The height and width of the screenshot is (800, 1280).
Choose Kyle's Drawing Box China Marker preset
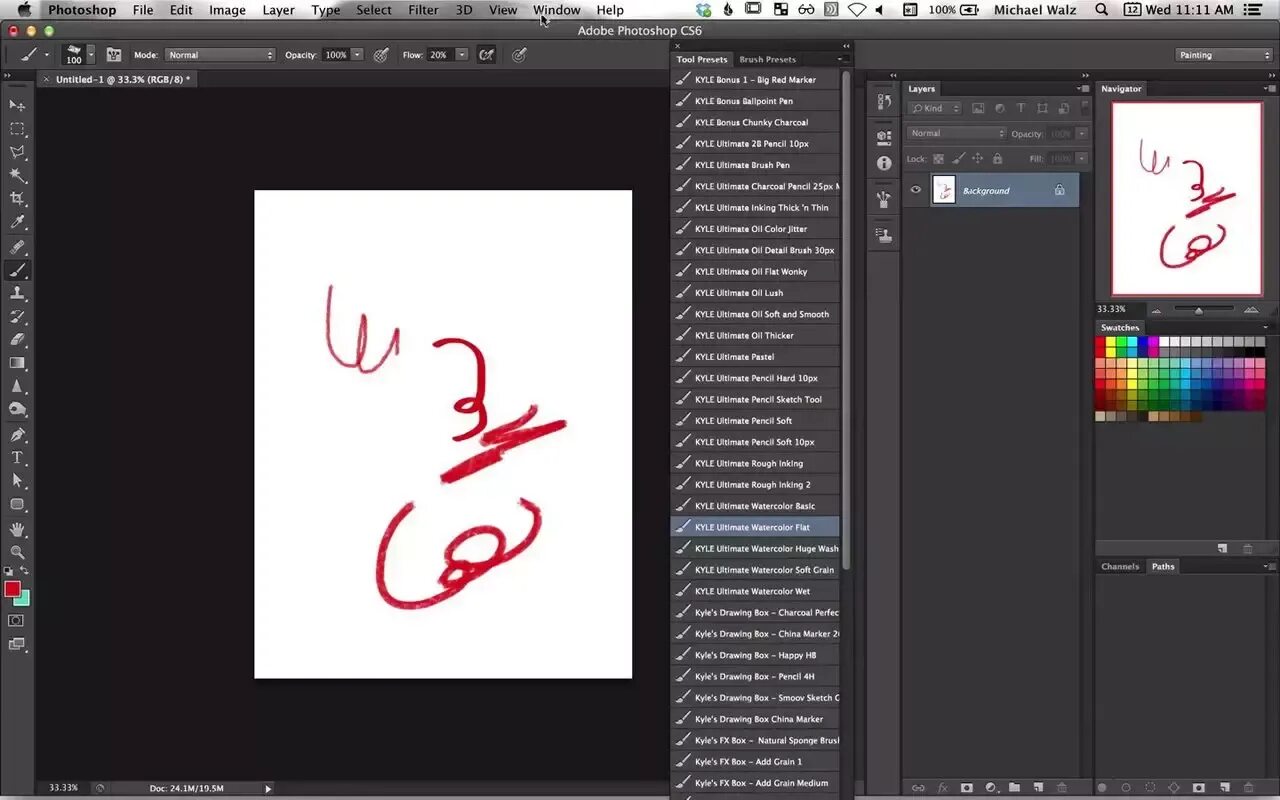(755, 719)
